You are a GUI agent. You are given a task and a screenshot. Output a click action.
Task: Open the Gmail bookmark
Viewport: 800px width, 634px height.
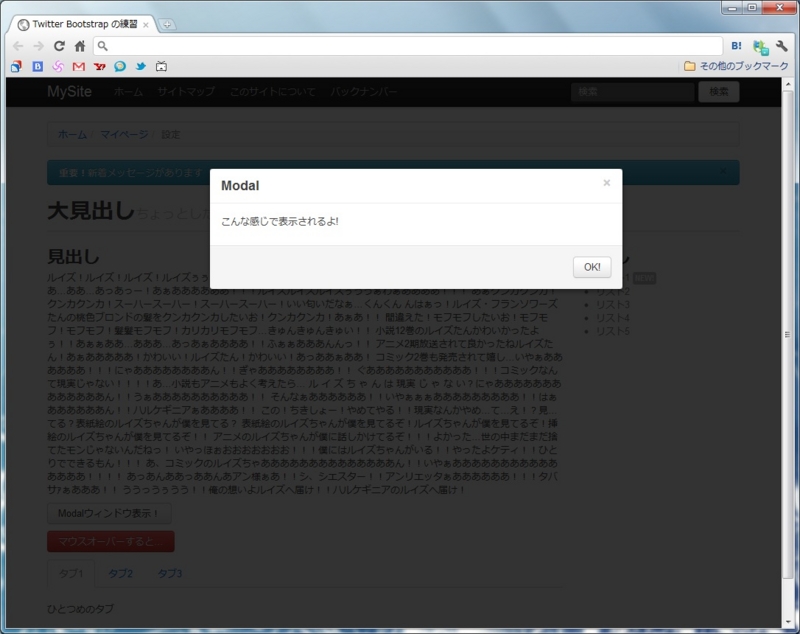(79, 66)
